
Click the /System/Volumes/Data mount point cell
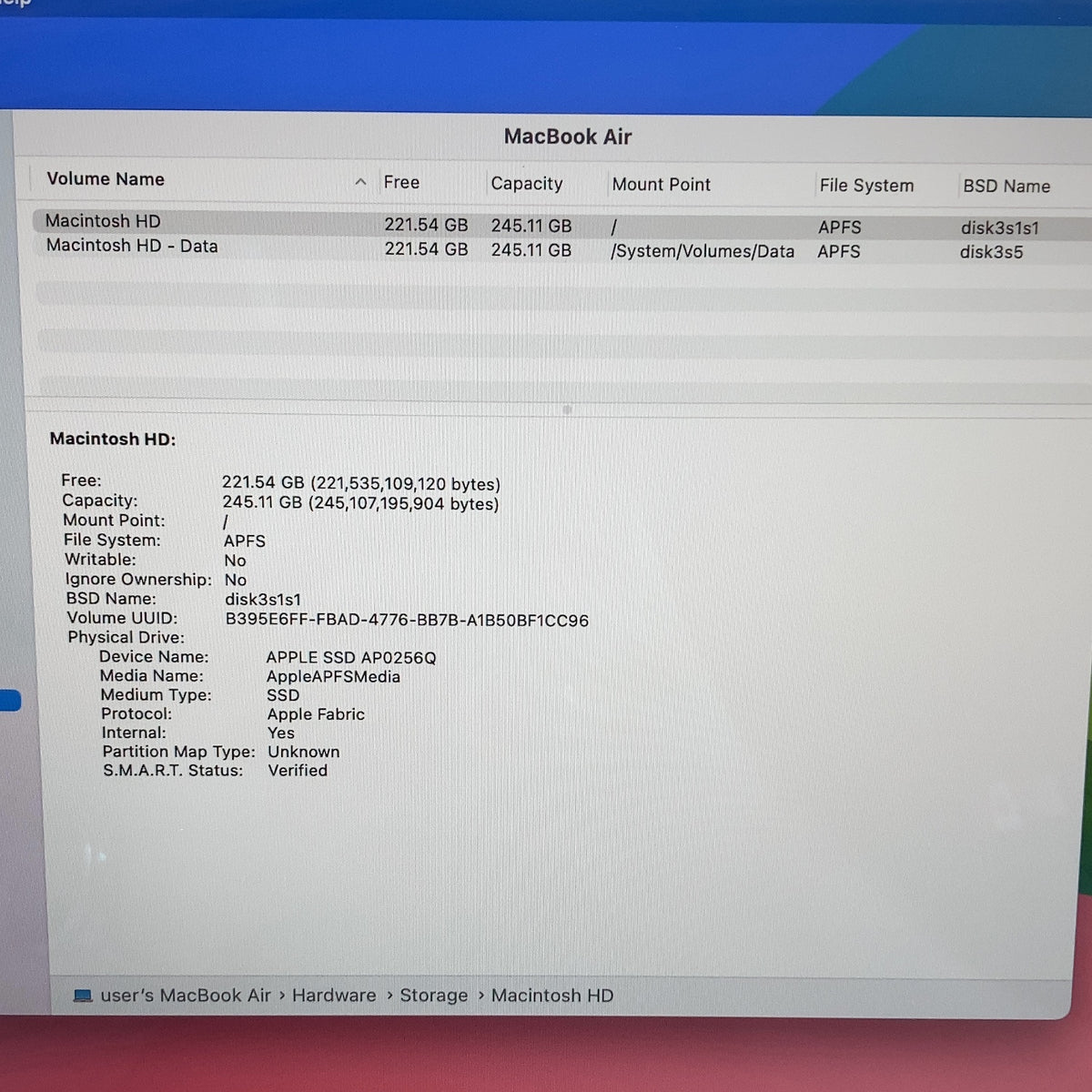703,251
